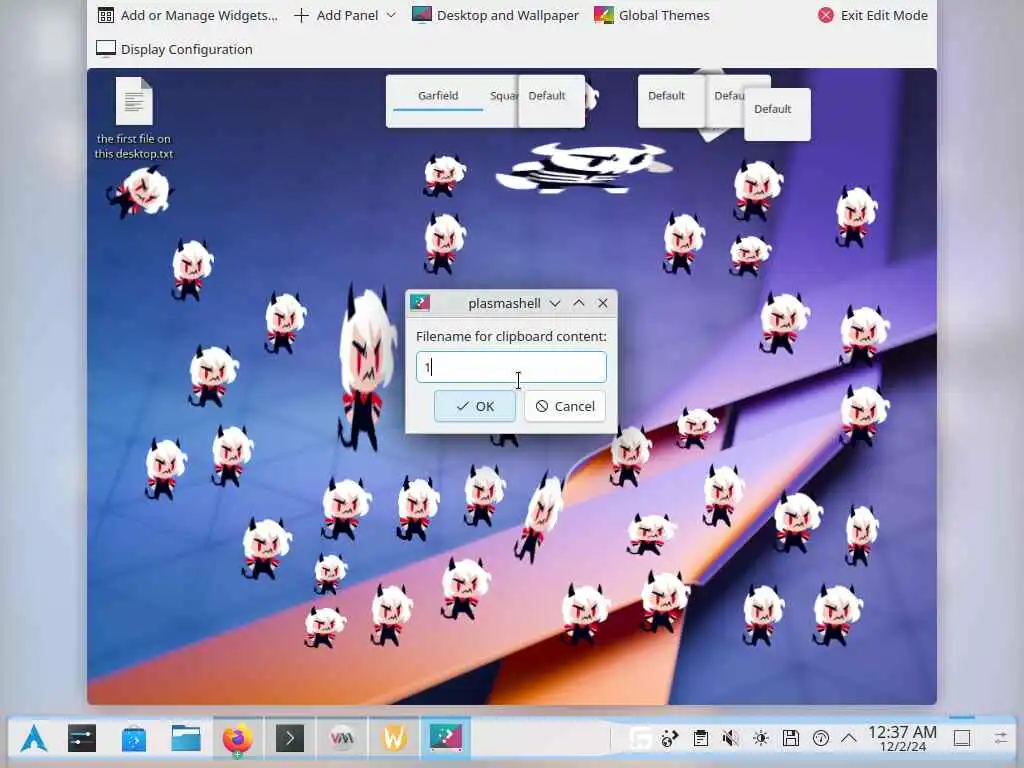Open the disks and devices tray icon
Screen dimensions: 1024x768
[791, 739]
